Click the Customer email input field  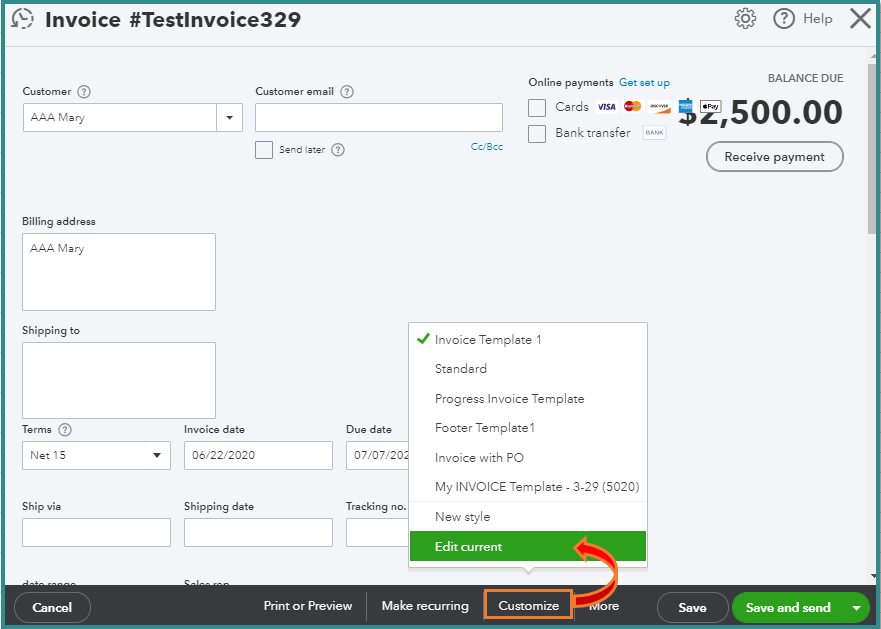coord(379,118)
